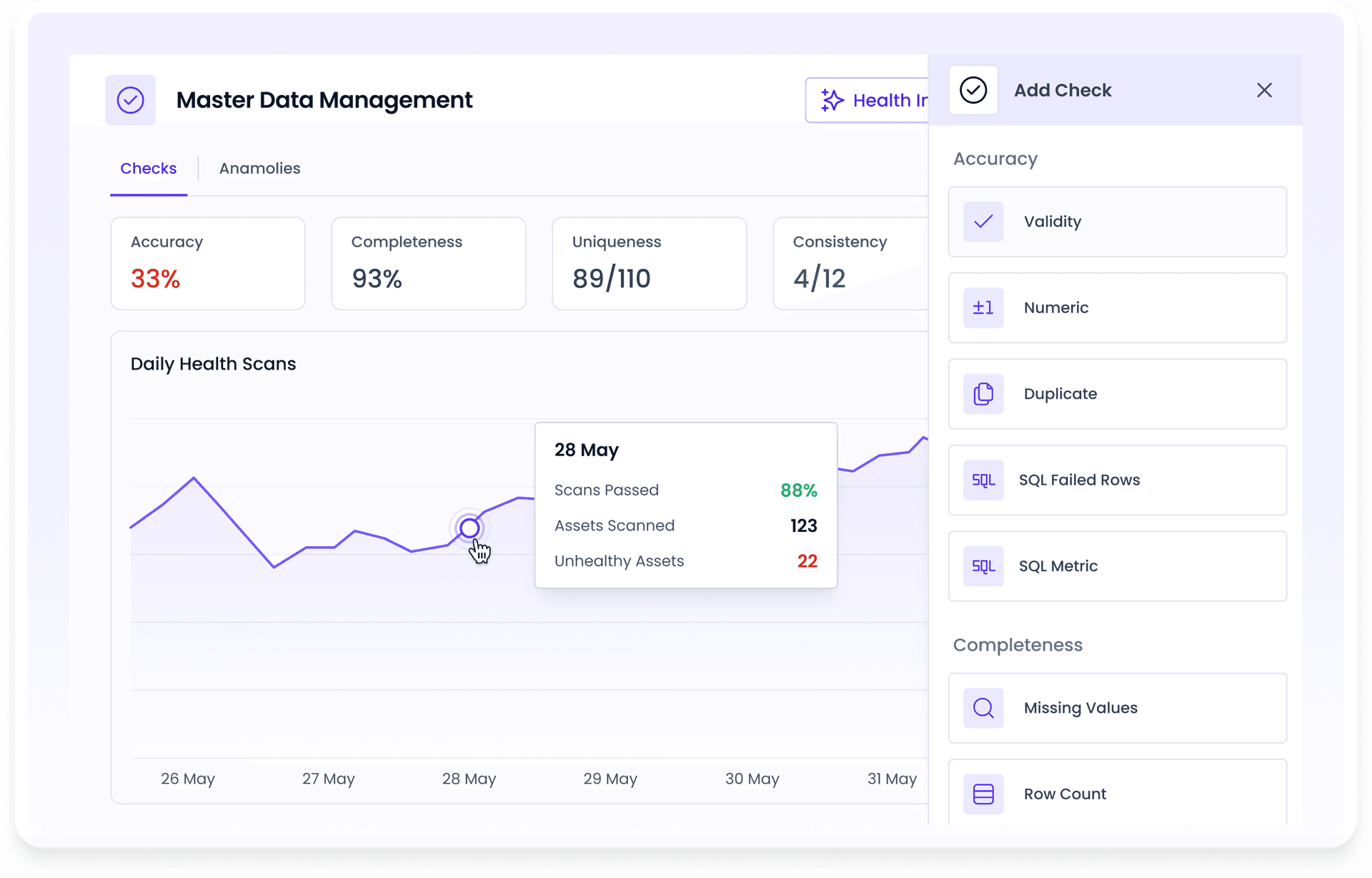Select the Duplicate check icon
Screen dimensions: 1372x878
pos(983,394)
